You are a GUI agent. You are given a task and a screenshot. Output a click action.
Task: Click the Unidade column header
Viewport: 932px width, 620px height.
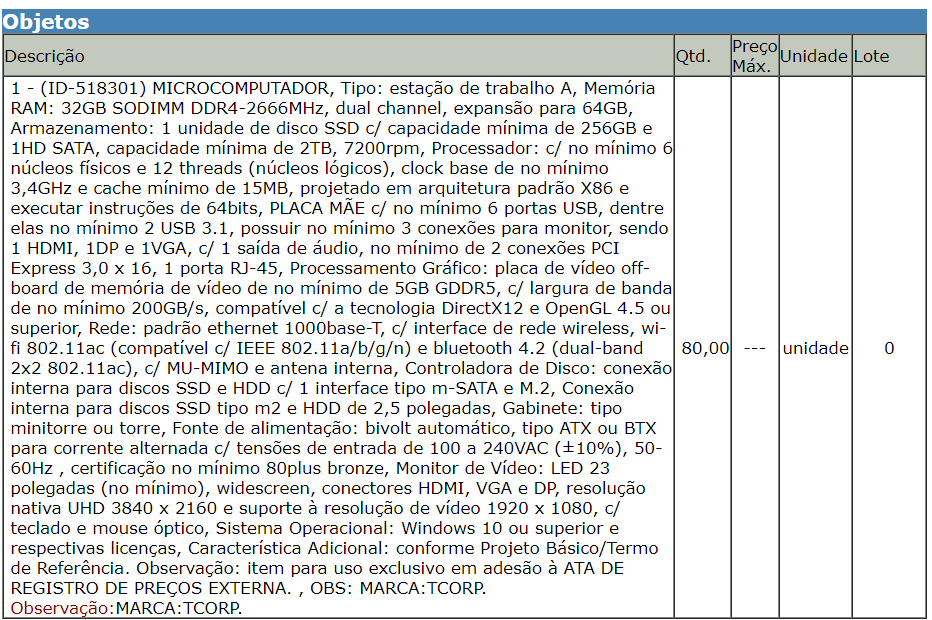(813, 57)
